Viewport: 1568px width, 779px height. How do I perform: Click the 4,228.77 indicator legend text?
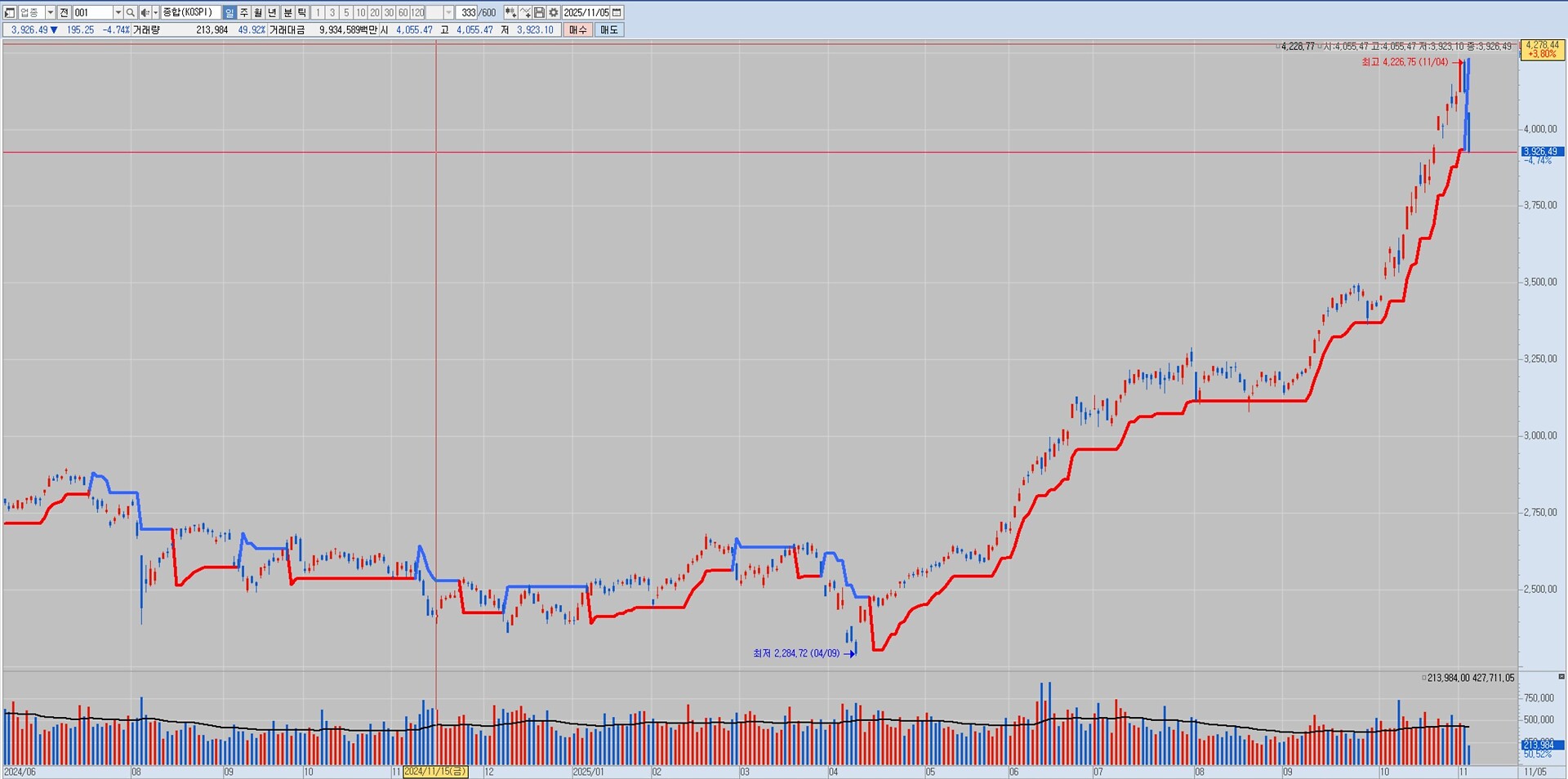pos(1298,47)
